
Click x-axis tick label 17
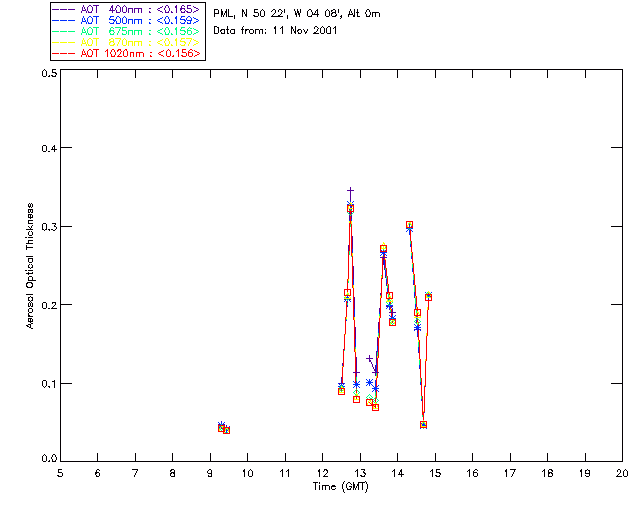510,474
